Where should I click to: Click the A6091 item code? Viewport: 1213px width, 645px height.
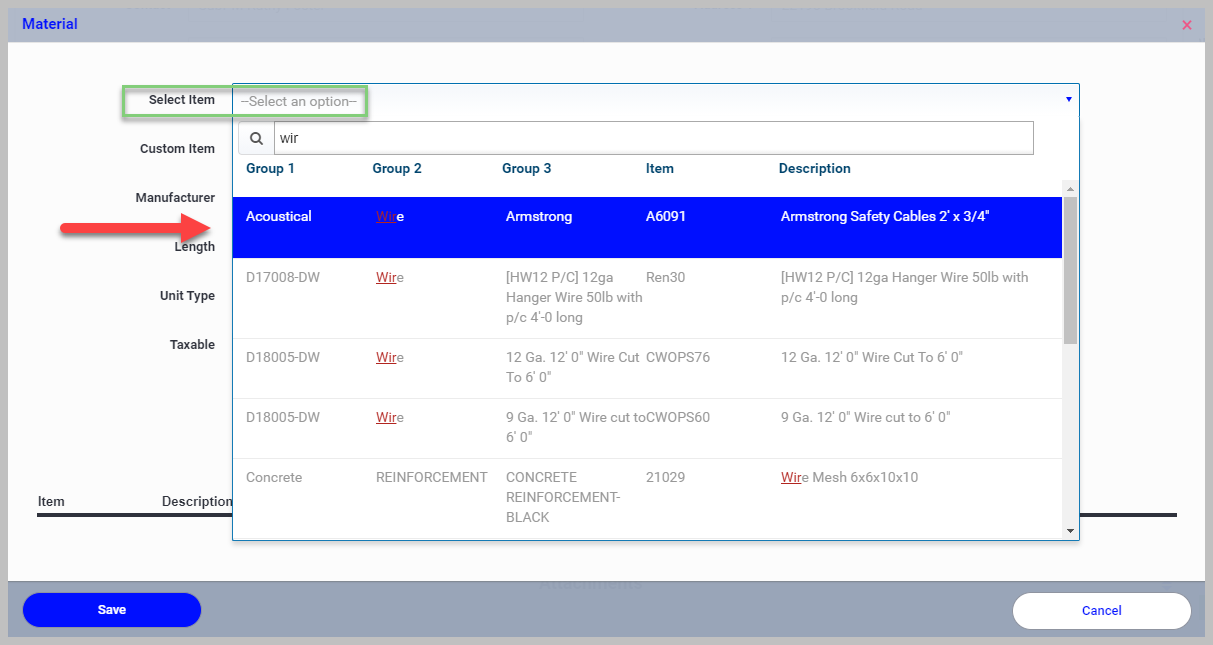pos(666,216)
